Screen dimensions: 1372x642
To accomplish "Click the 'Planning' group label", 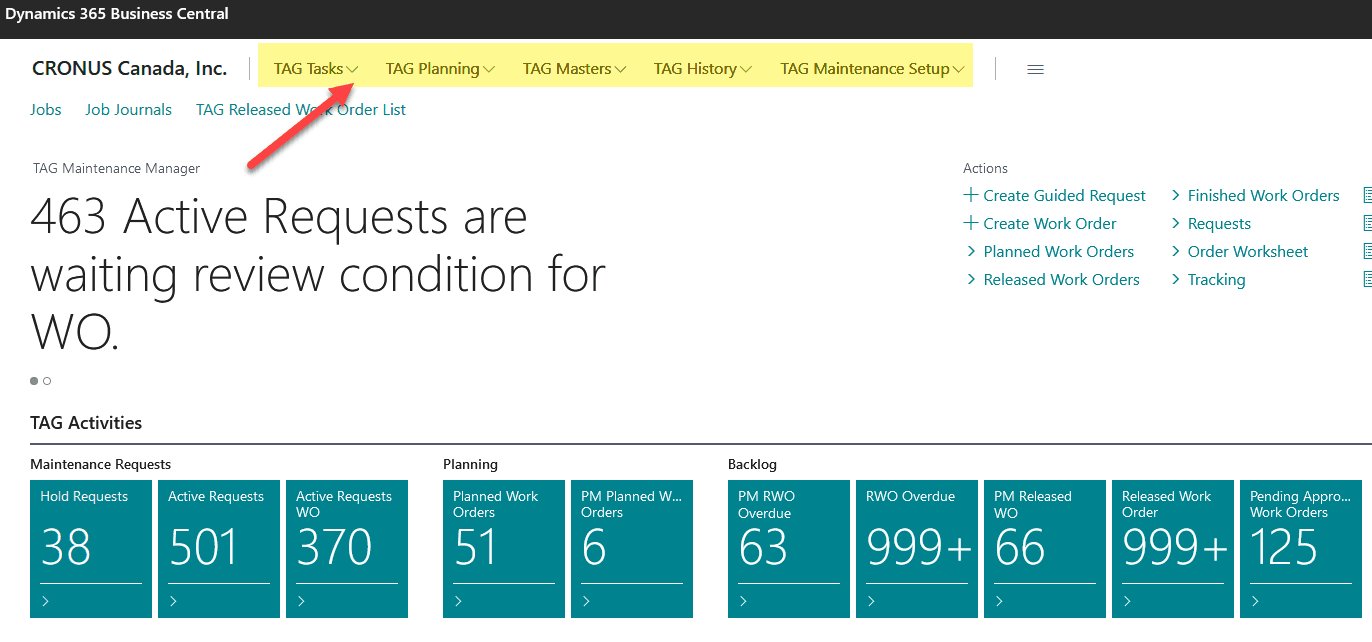I will (x=470, y=464).
